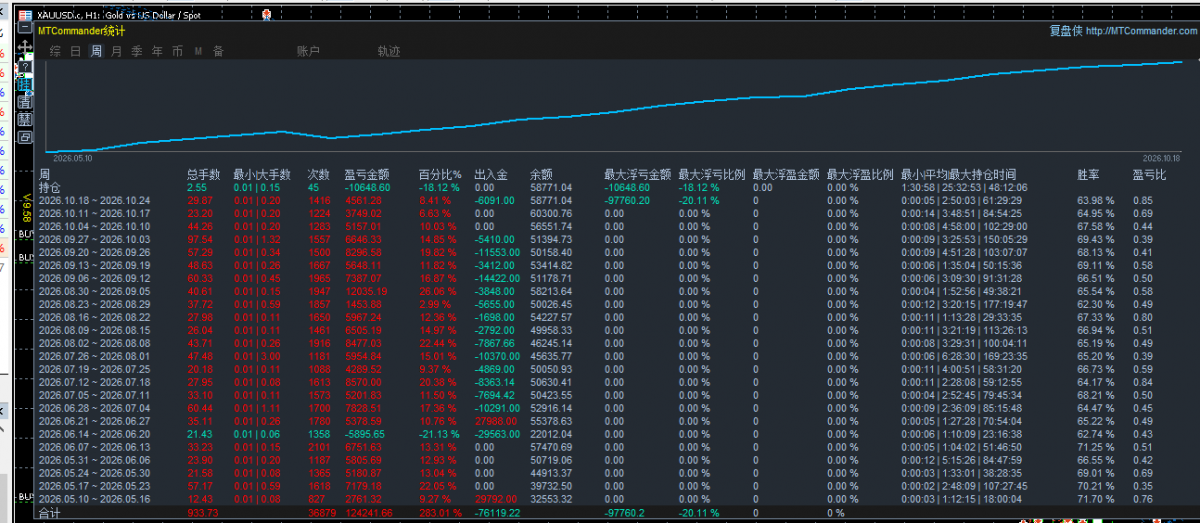Viewport: 1200px width, 523px height.
Task: Click the 最大浮盈比例 column header
Action: coord(860,174)
